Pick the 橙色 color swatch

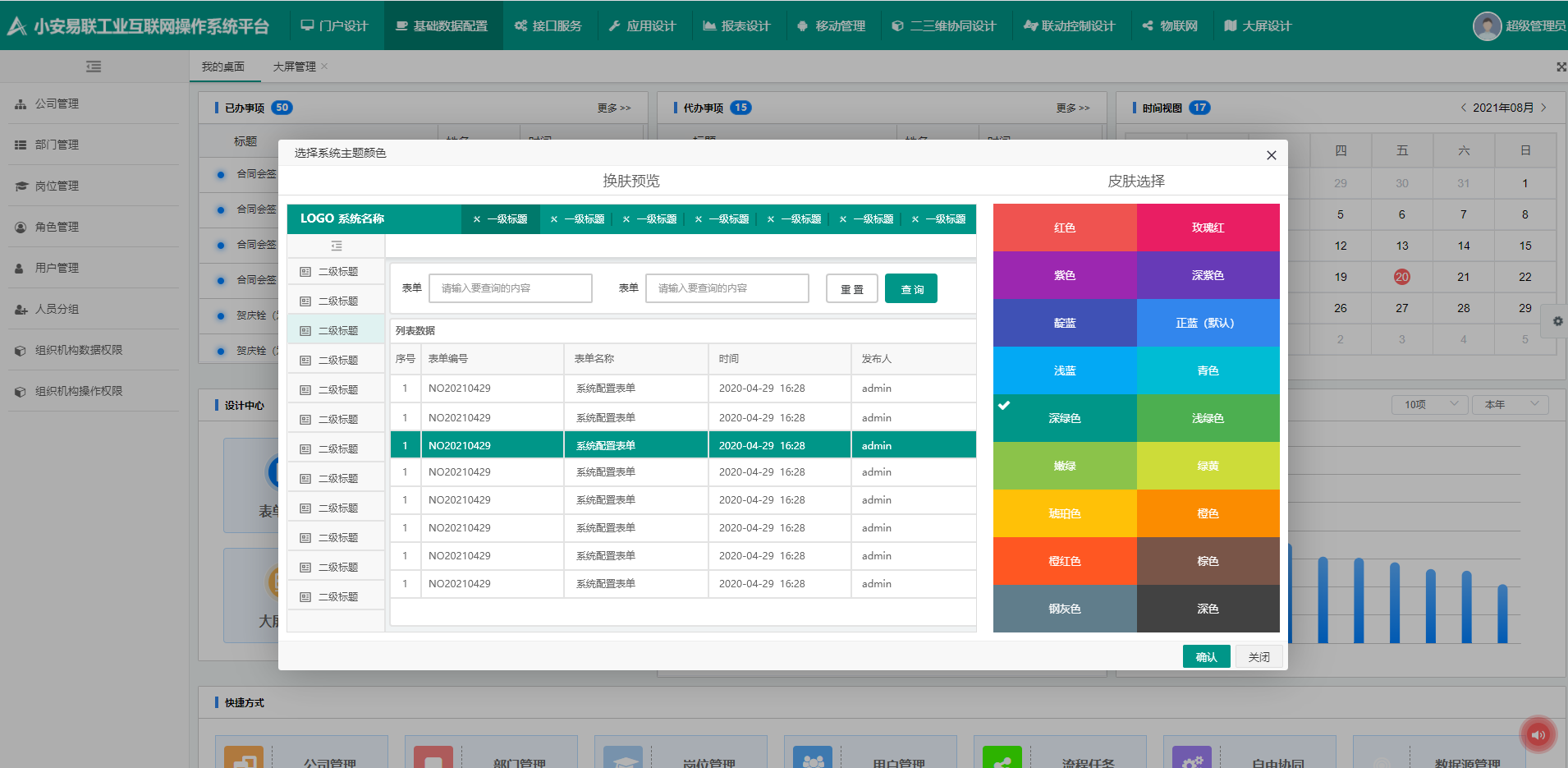(x=1208, y=513)
